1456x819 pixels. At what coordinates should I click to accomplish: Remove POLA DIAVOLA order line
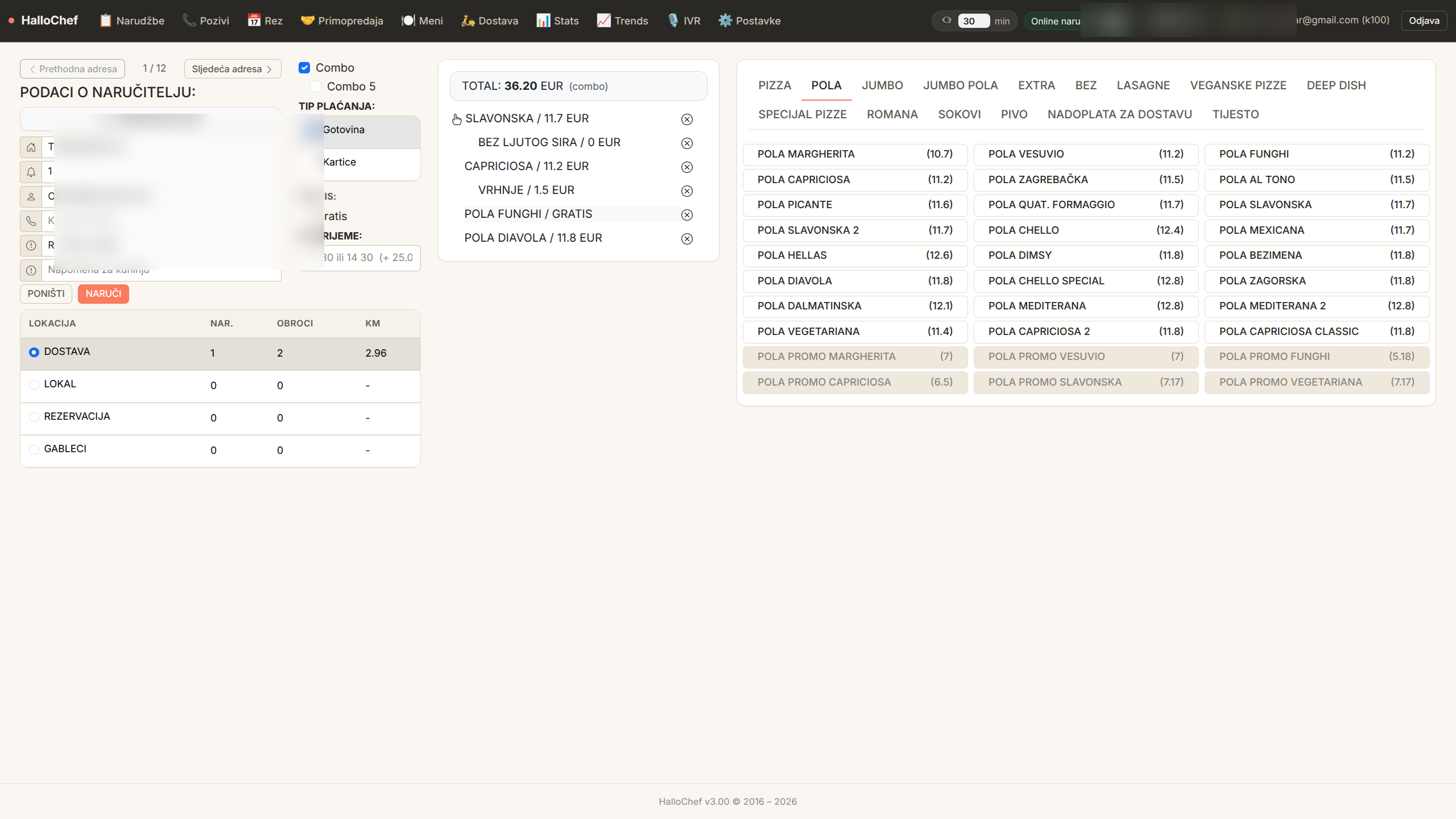point(687,239)
